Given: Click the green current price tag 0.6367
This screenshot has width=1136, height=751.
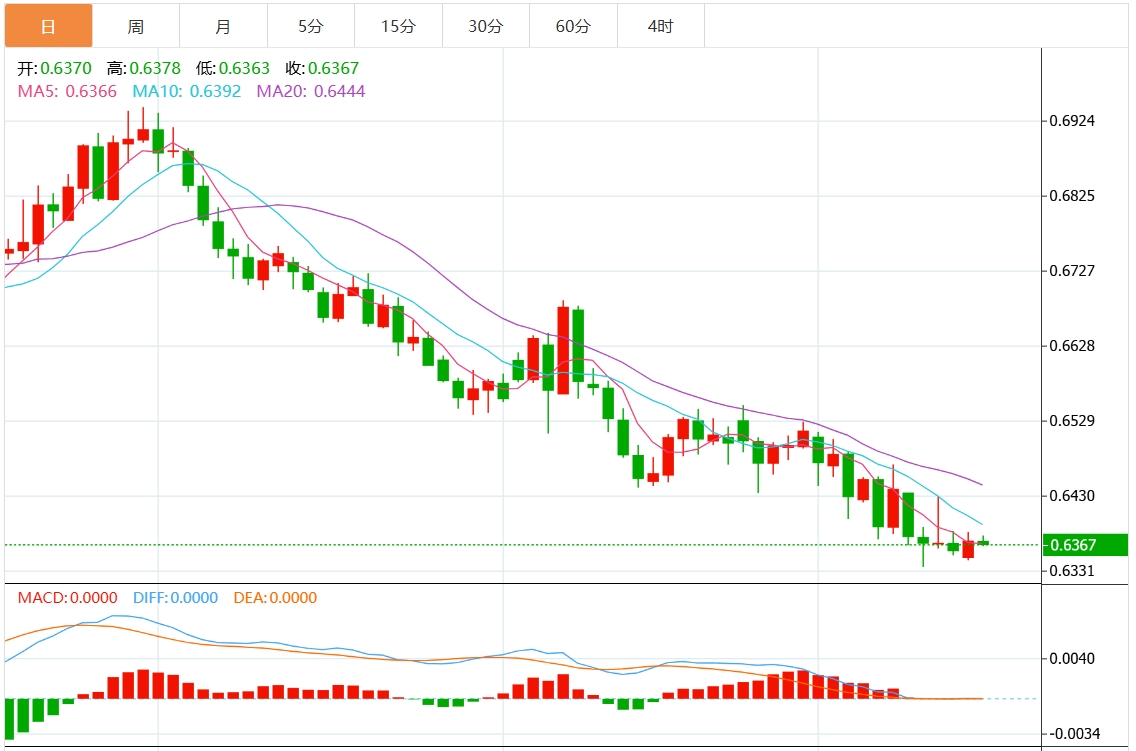Looking at the screenshot, I should 1085,545.
